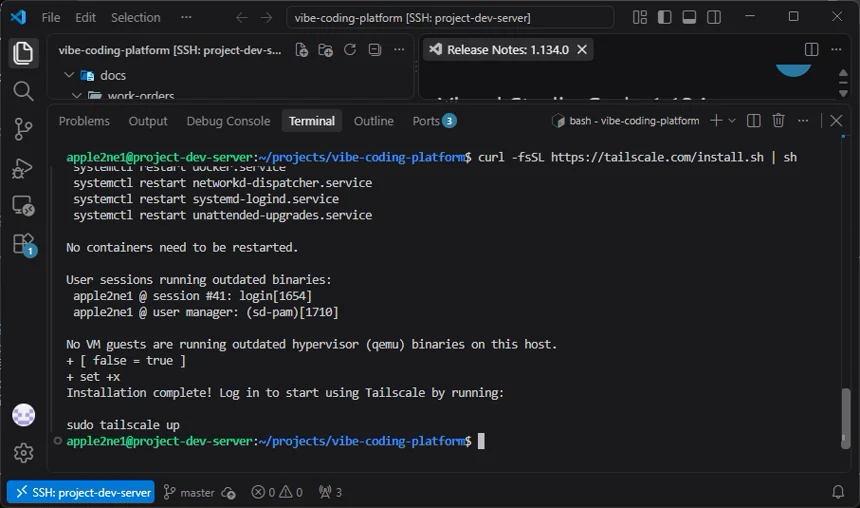Click the New File icon in Explorer
Screen dimensions: 860x508
coord(302,50)
